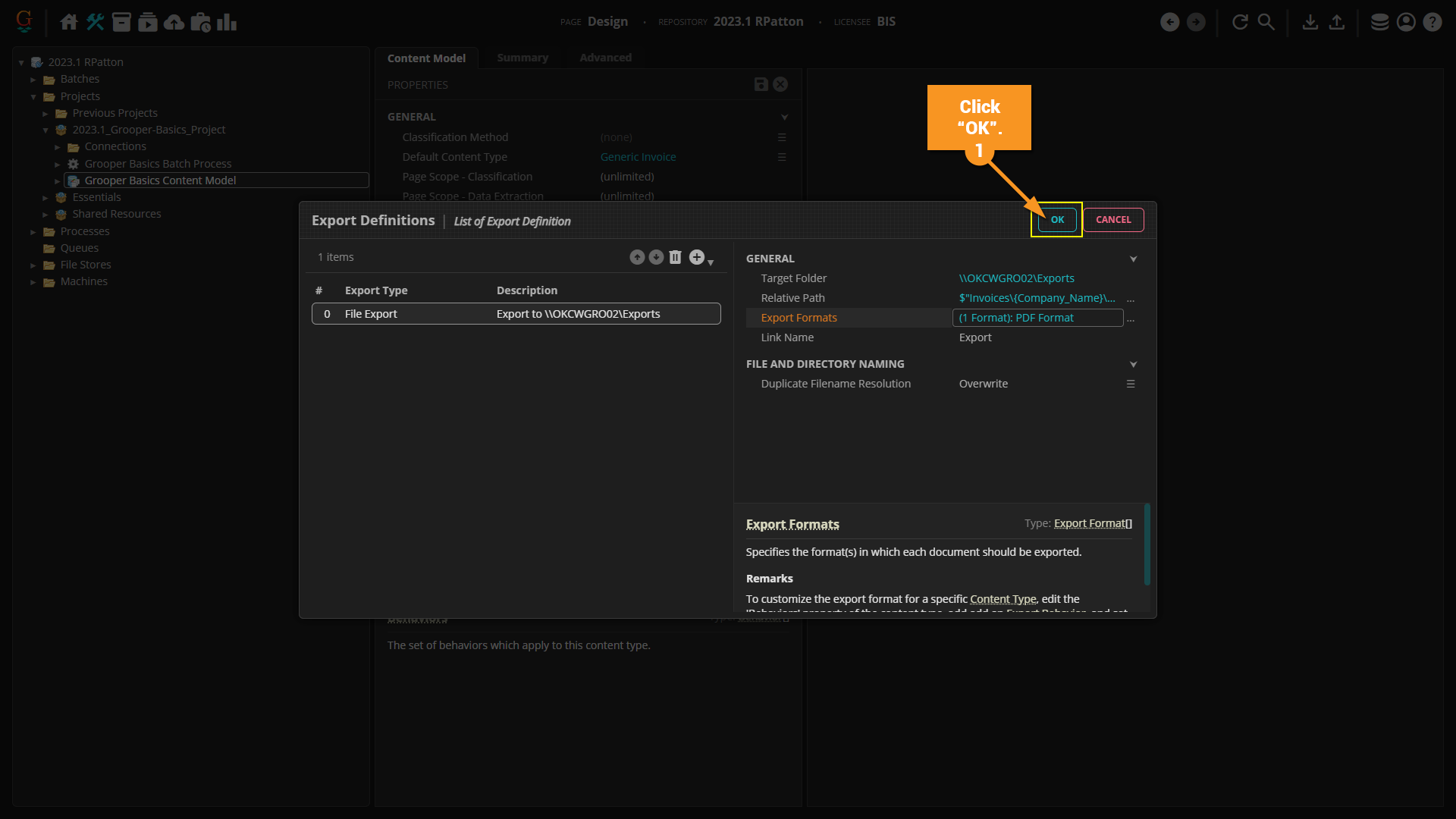
Task: Switch to the Summary tab
Action: (x=522, y=58)
